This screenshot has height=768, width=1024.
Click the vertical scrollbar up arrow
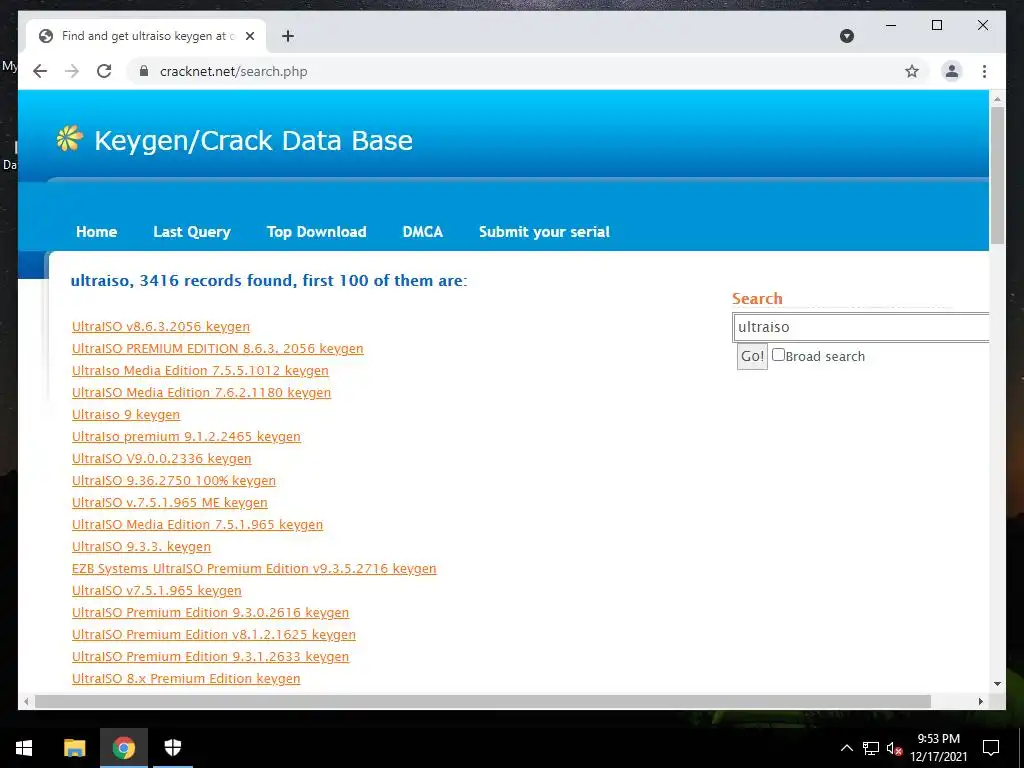pyautogui.click(x=997, y=99)
